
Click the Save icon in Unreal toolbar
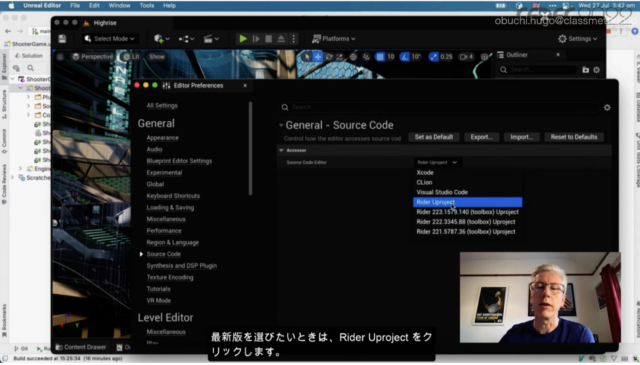pos(62,39)
